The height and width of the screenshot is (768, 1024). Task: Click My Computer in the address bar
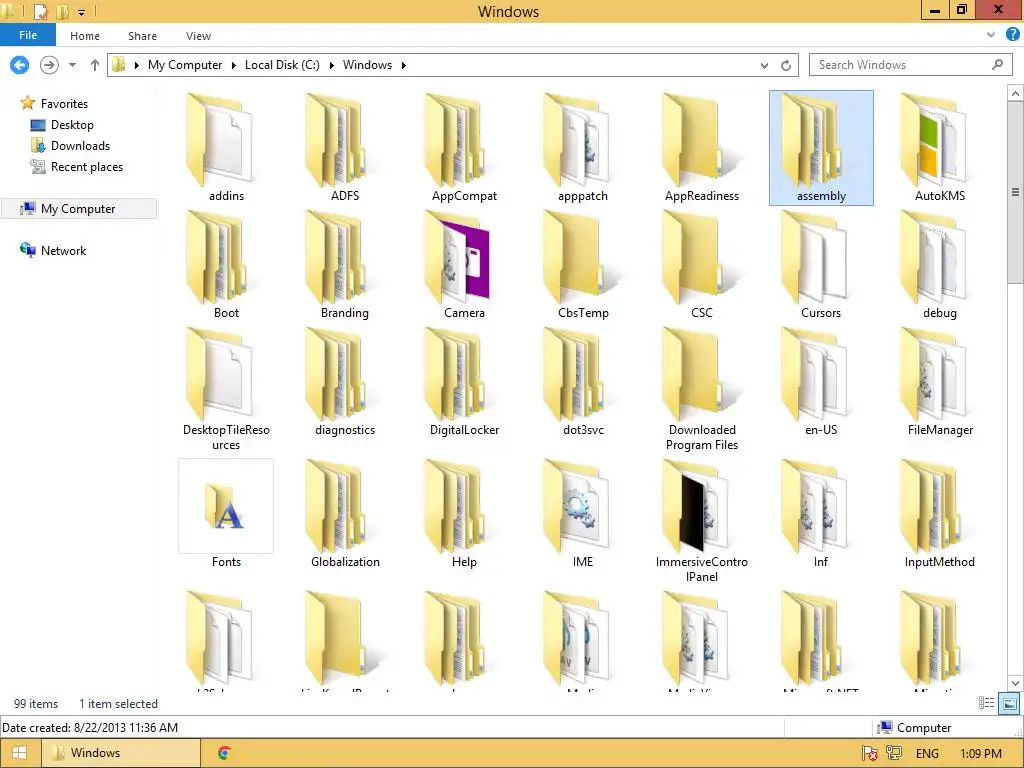point(185,65)
